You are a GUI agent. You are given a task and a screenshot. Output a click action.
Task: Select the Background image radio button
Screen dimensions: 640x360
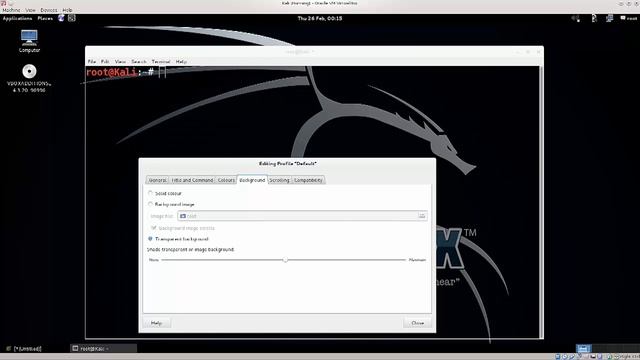pyautogui.click(x=150, y=204)
